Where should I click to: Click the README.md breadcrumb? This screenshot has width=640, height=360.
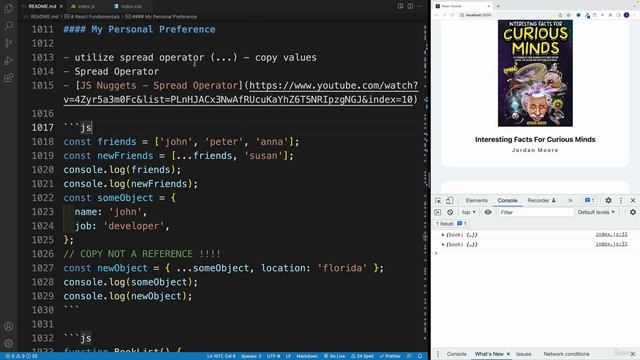coord(44,17)
